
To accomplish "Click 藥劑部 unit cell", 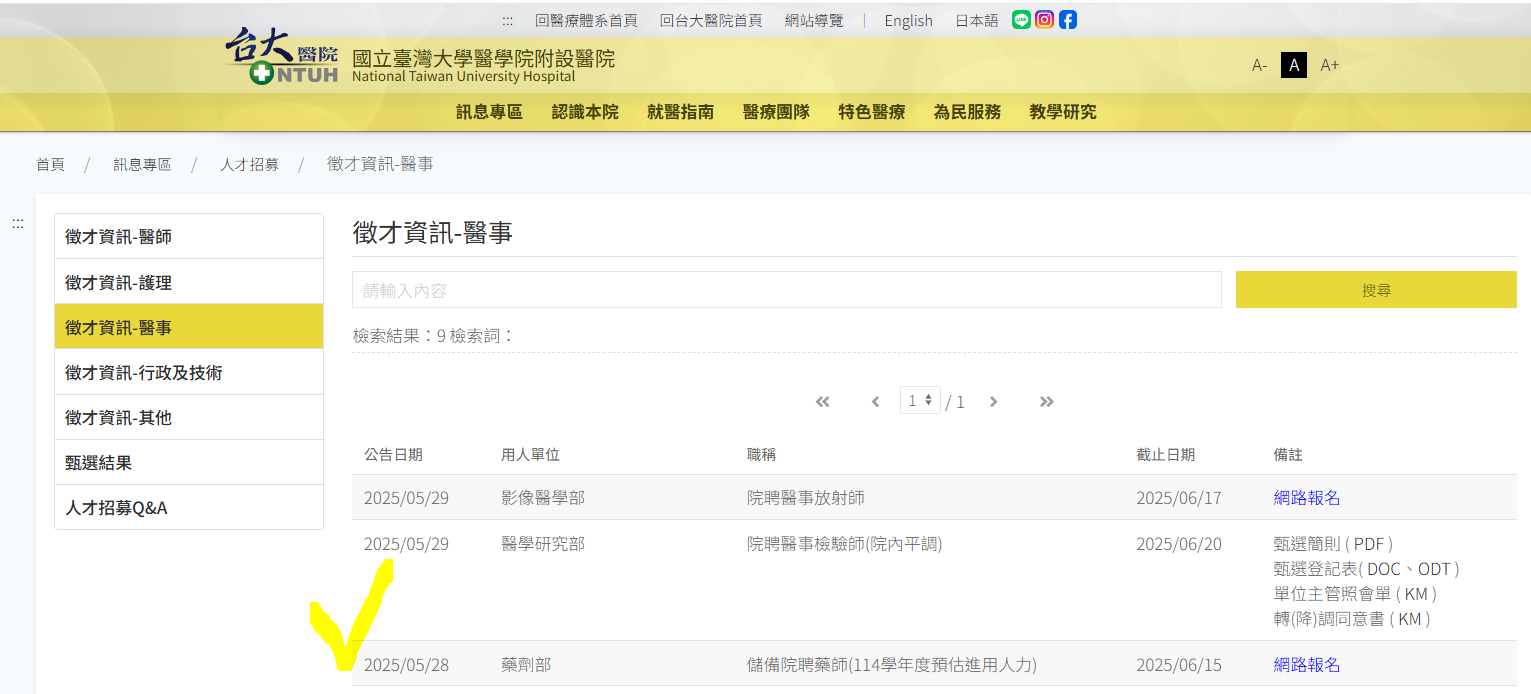I will [x=526, y=664].
